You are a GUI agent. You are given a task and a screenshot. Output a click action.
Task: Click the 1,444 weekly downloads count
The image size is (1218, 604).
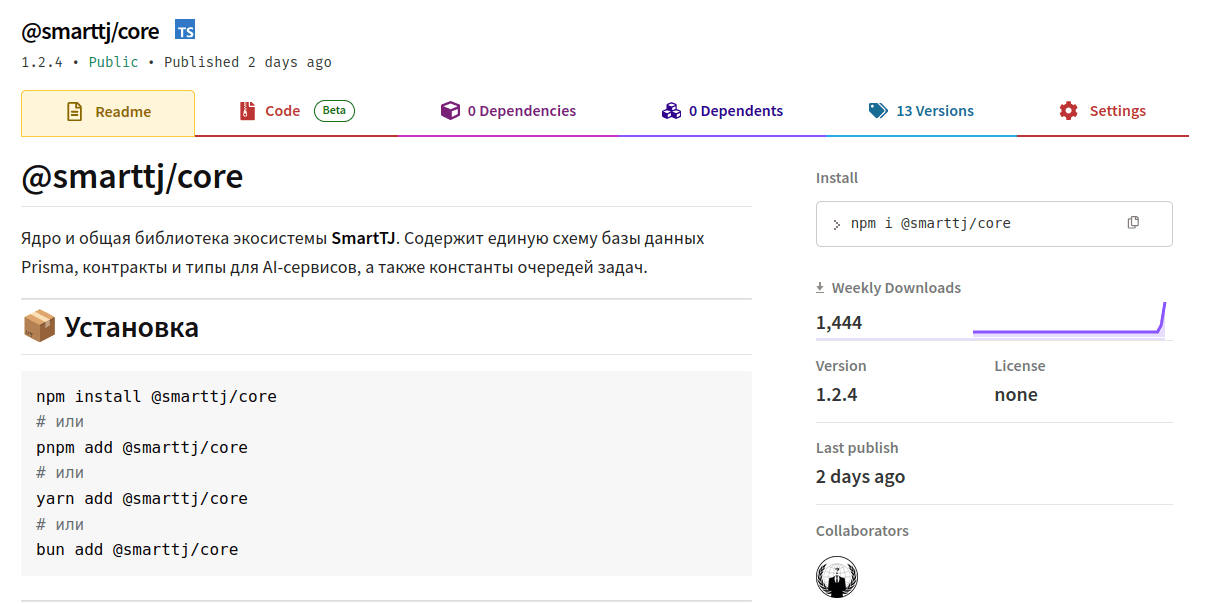(x=839, y=322)
